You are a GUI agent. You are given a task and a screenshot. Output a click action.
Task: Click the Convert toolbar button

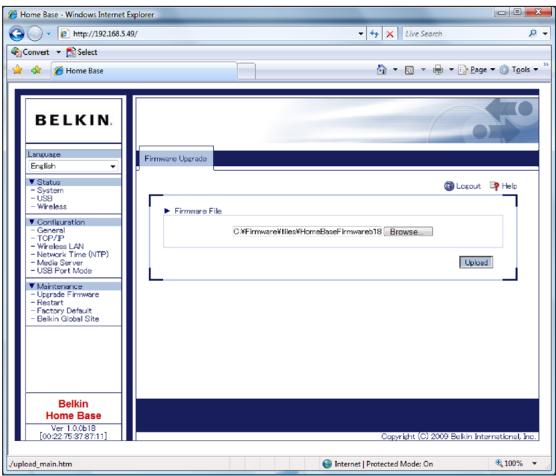(30, 52)
